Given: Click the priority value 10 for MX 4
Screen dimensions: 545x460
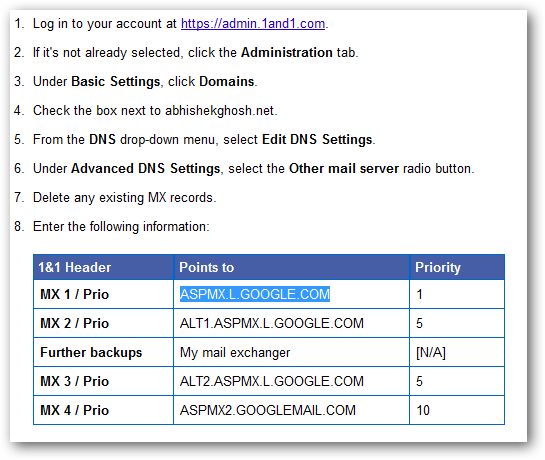Looking at the screenshot, I should [x=423, y=410].
